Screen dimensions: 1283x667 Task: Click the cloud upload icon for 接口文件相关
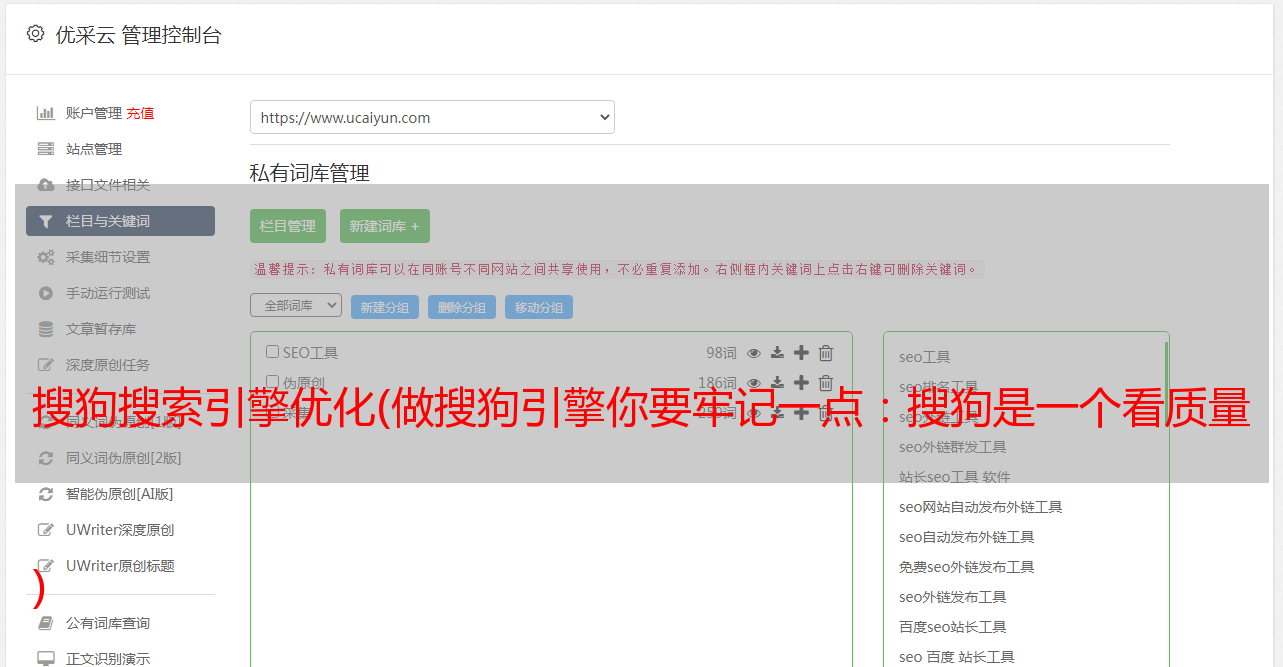[46, 185]
